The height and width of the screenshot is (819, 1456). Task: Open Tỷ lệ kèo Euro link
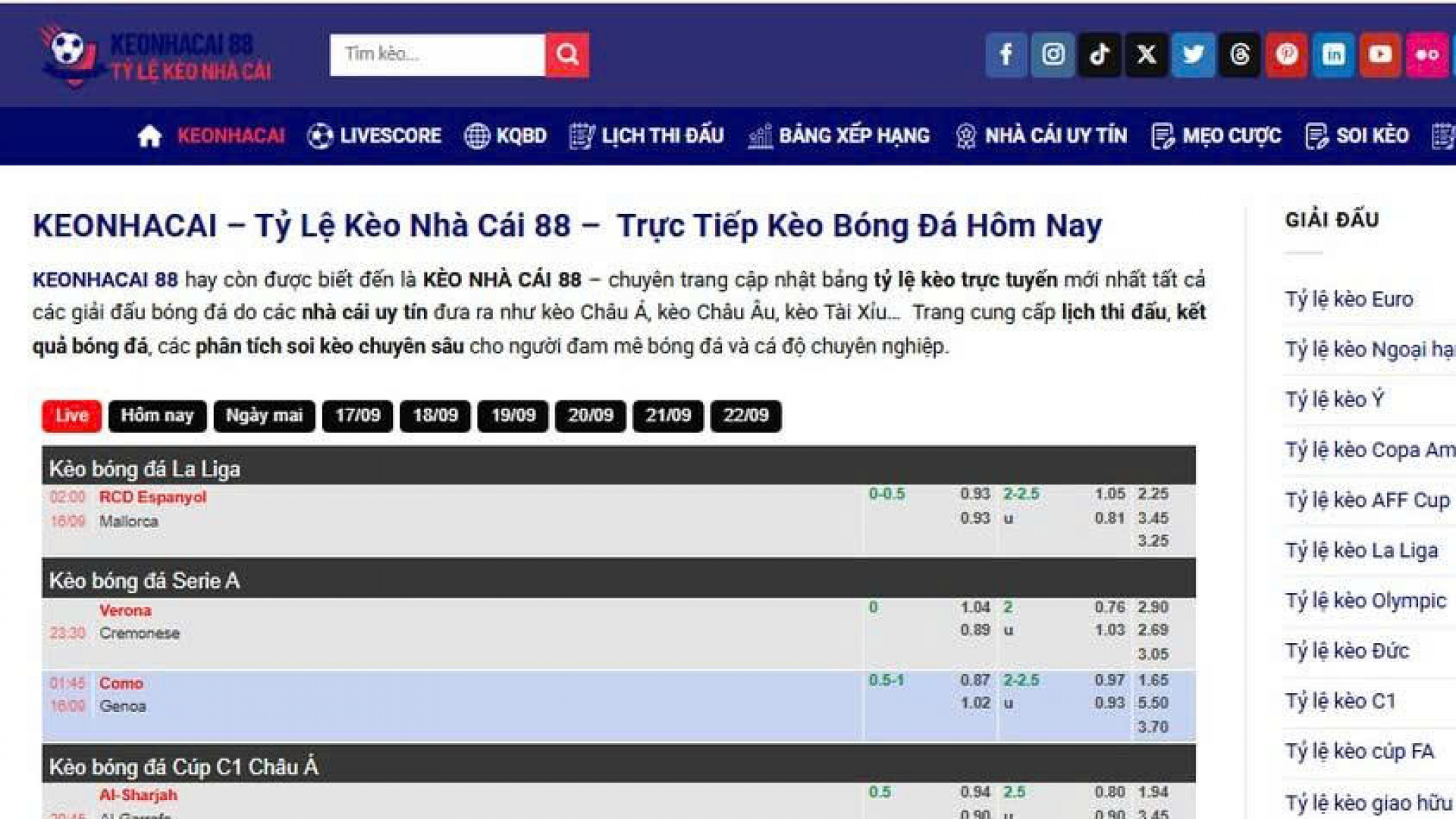1348,300
